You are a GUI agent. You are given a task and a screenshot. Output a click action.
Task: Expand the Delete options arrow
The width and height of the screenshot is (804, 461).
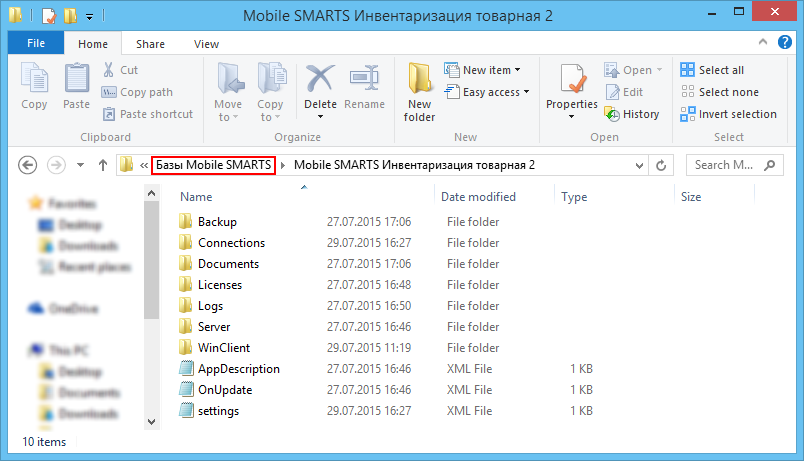click(320, 117)
